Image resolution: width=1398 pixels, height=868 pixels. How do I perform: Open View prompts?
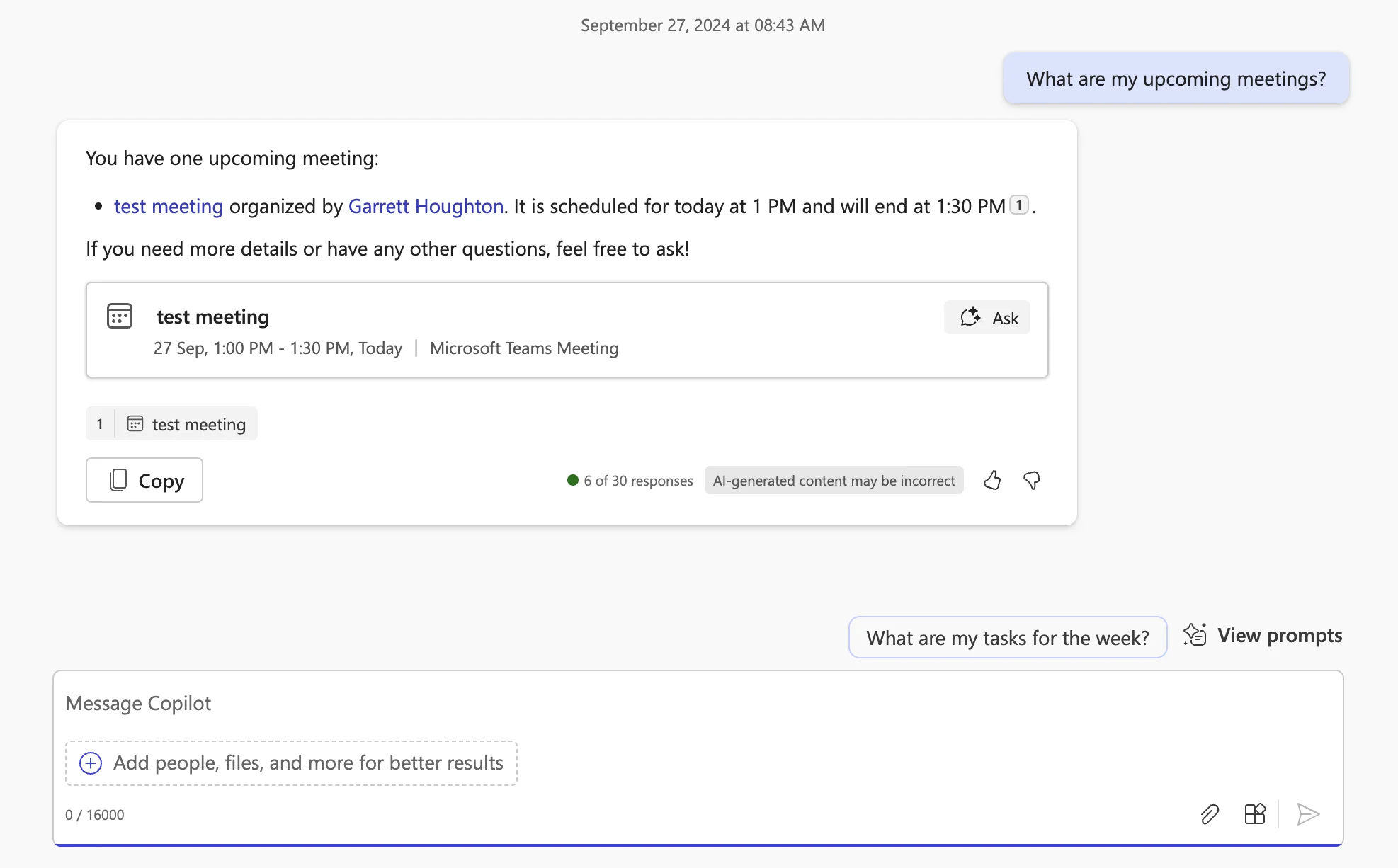coord(1279,636)
